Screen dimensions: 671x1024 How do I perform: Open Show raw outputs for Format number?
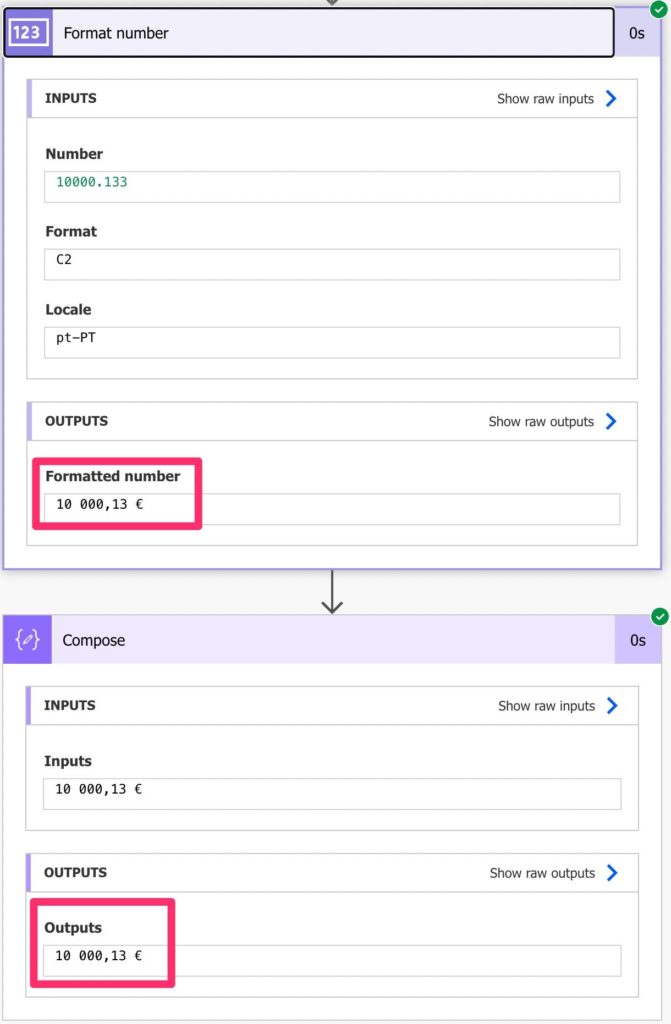pos(543,421)
